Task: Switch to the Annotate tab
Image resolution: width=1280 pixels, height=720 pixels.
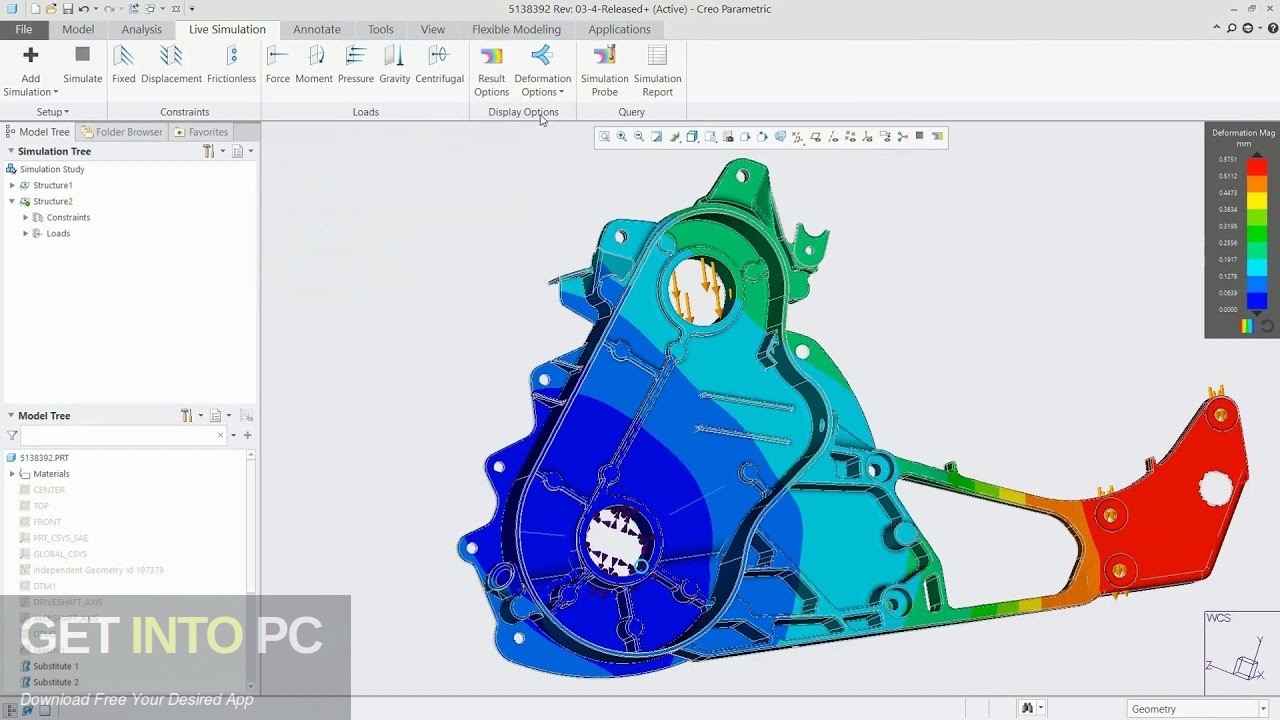Action: click(317, 29)
